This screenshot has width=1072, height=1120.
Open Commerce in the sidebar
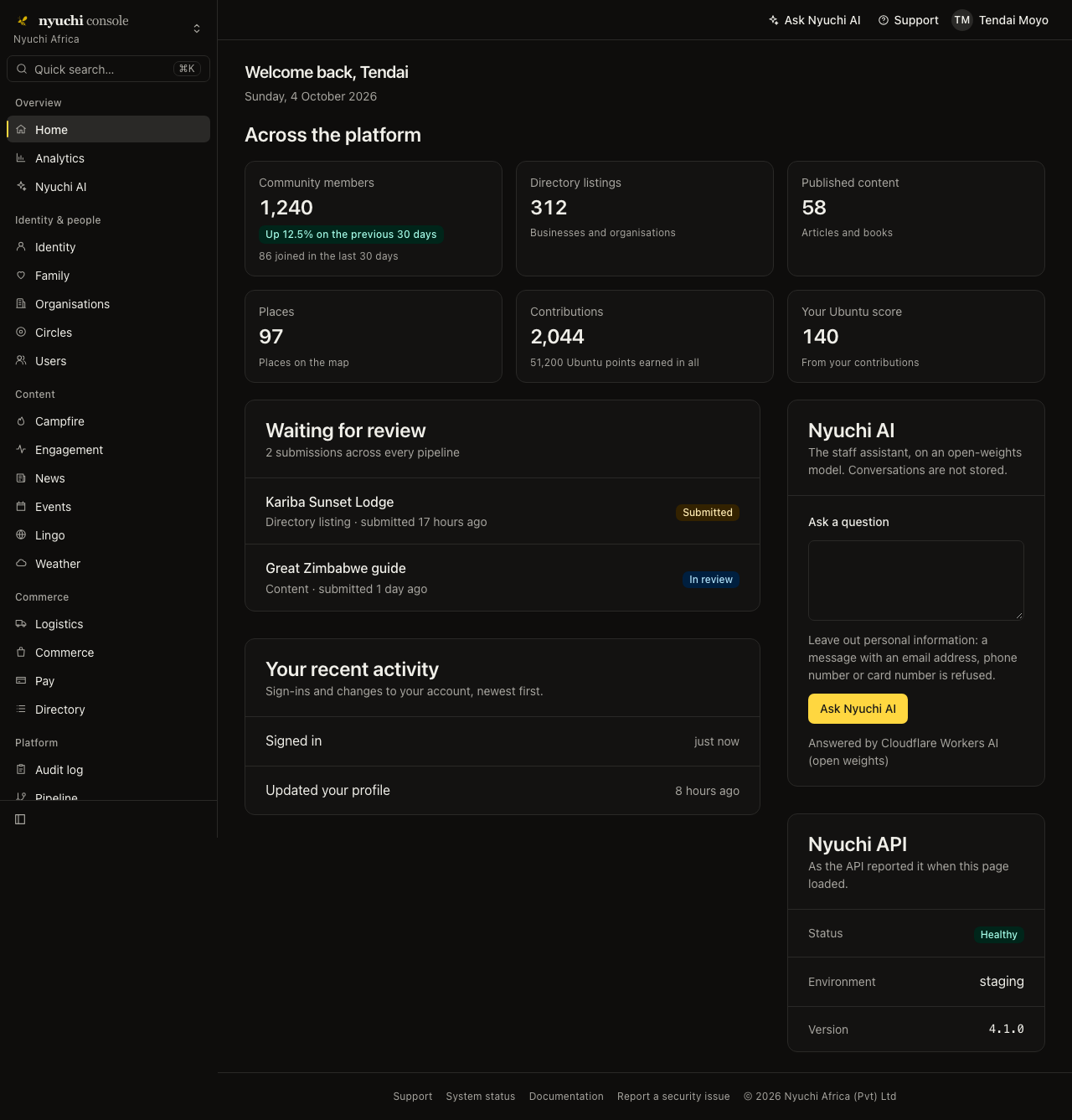click(x=109, y=653)
